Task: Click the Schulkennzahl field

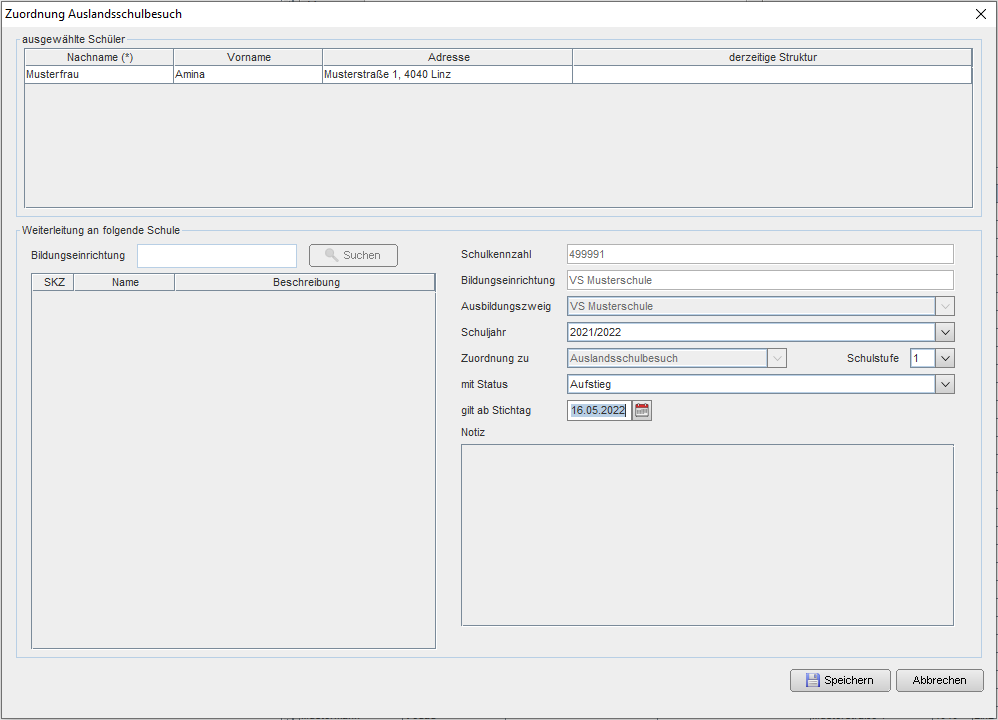Action: [760, 254]
